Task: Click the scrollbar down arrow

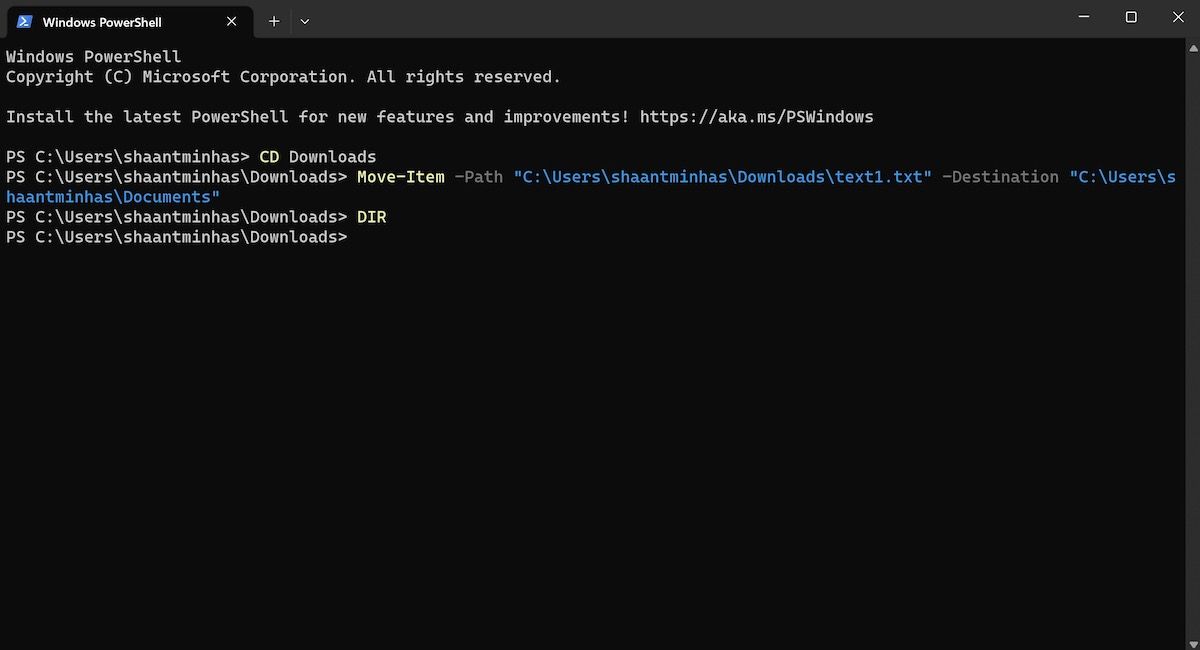Action: [x=1193, y=641]
